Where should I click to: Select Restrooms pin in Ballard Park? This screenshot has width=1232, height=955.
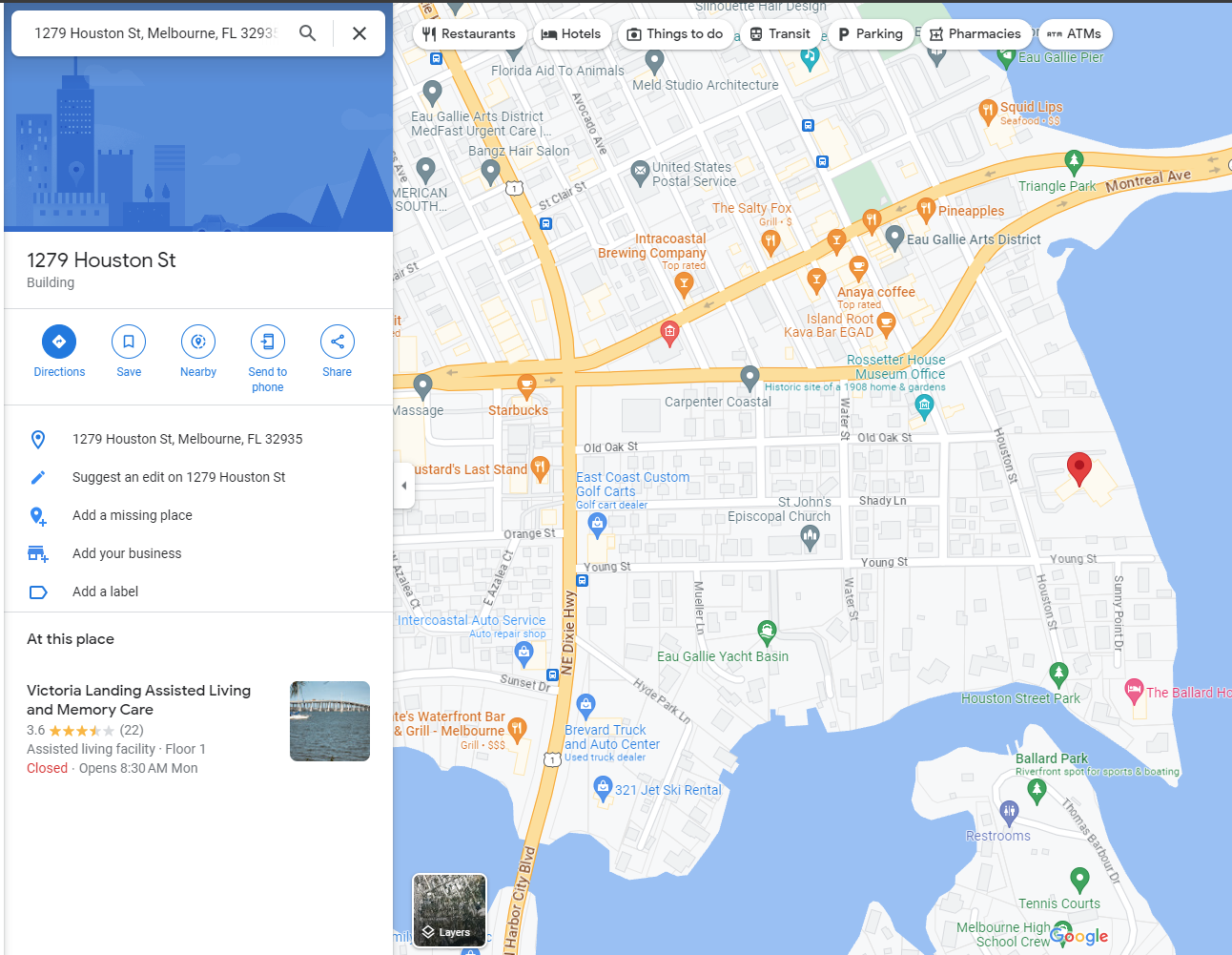click(x=1010, y=812)
